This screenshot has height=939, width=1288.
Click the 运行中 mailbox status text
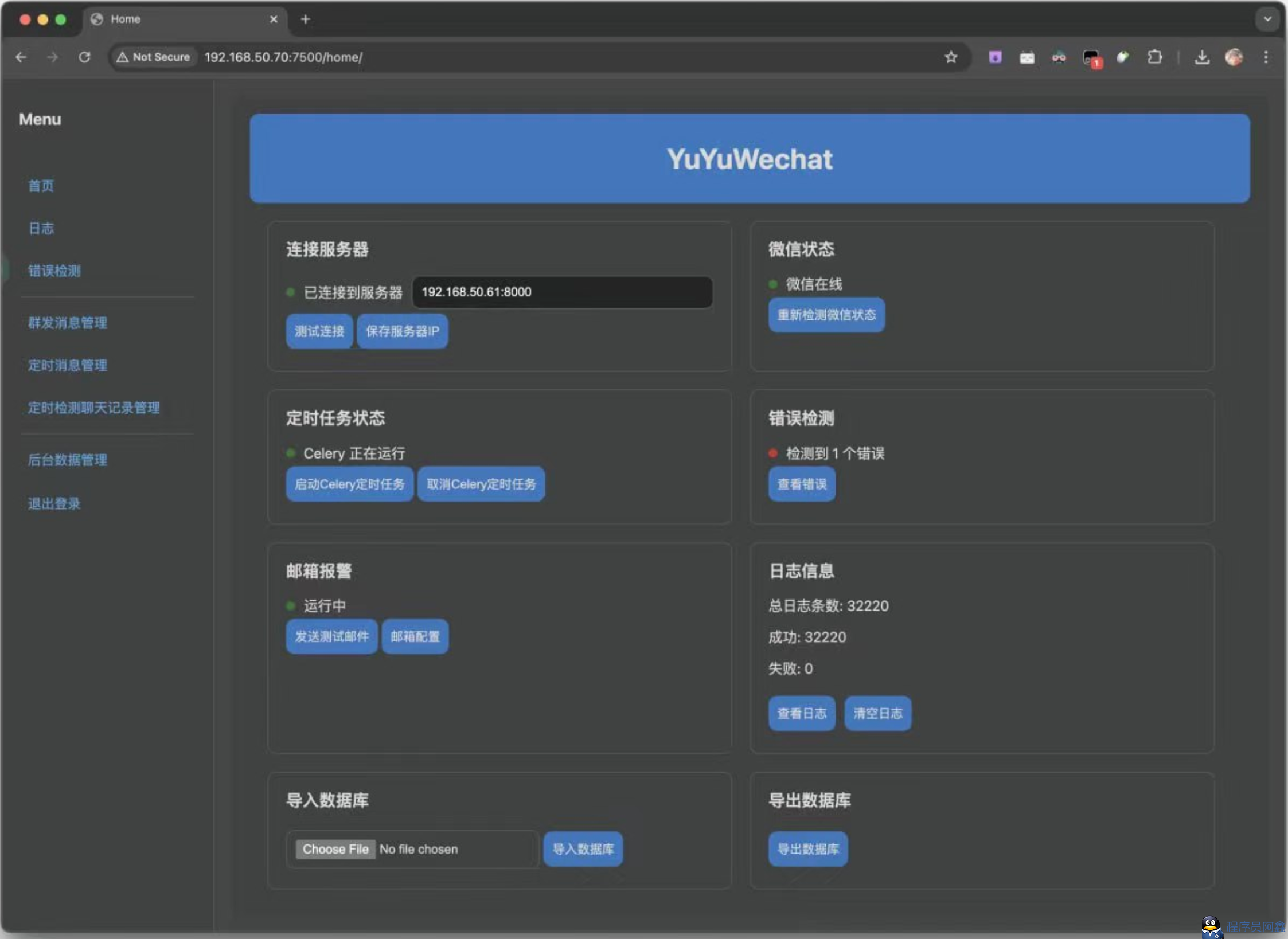[x=325, y=606]
